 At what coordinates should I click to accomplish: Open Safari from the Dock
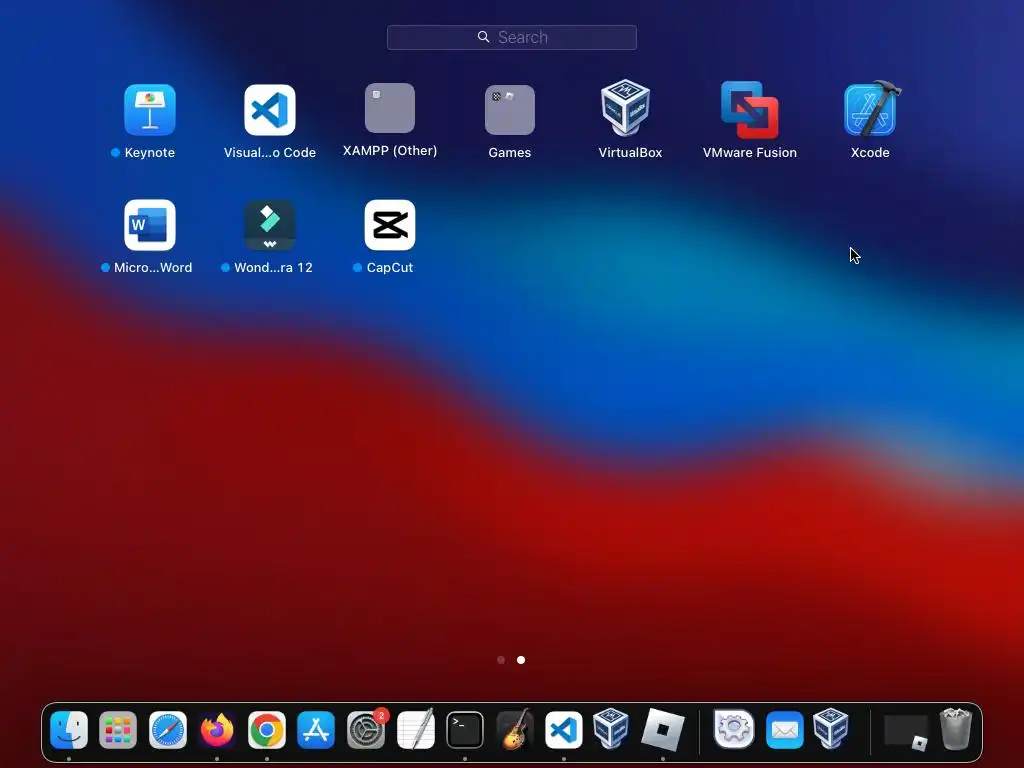click(x=168, y=730)
